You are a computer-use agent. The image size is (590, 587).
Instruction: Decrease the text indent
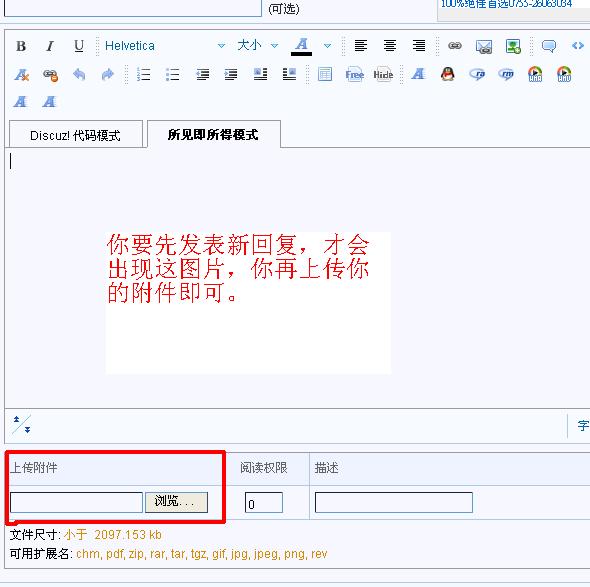click(202, 75)
